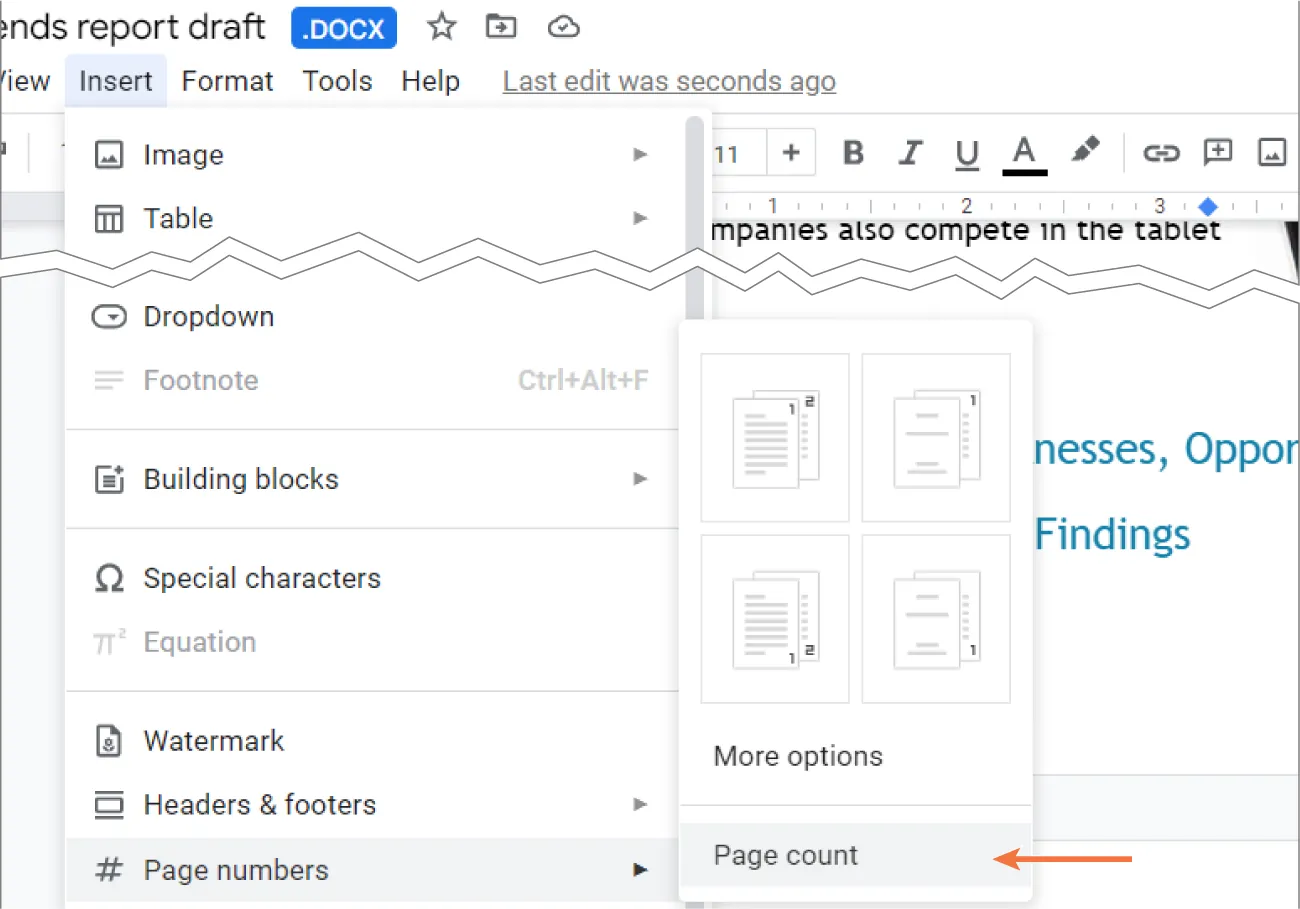
Task: Toggle underline formatting
Action: [966, 152]
